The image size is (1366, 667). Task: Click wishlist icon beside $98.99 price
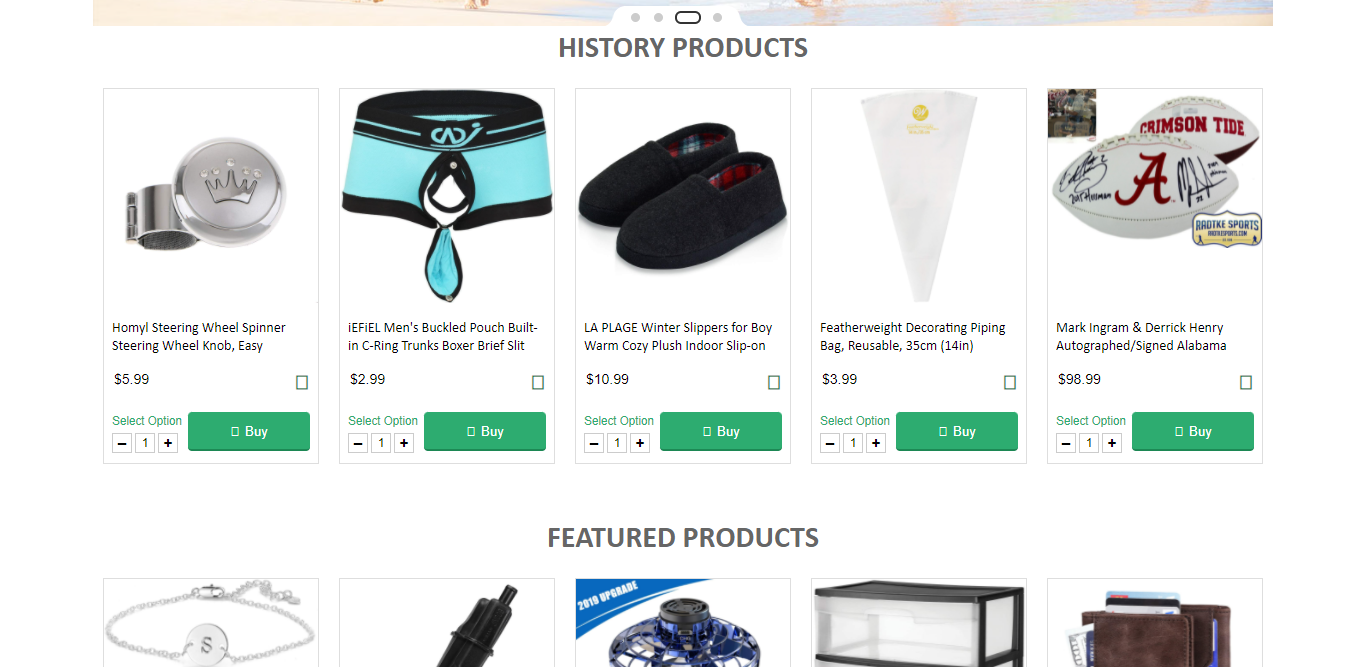pos(1246,382)
